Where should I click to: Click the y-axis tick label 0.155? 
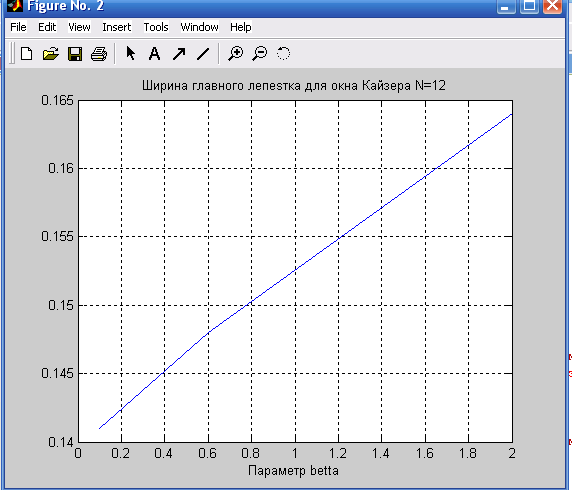[57, 236]
